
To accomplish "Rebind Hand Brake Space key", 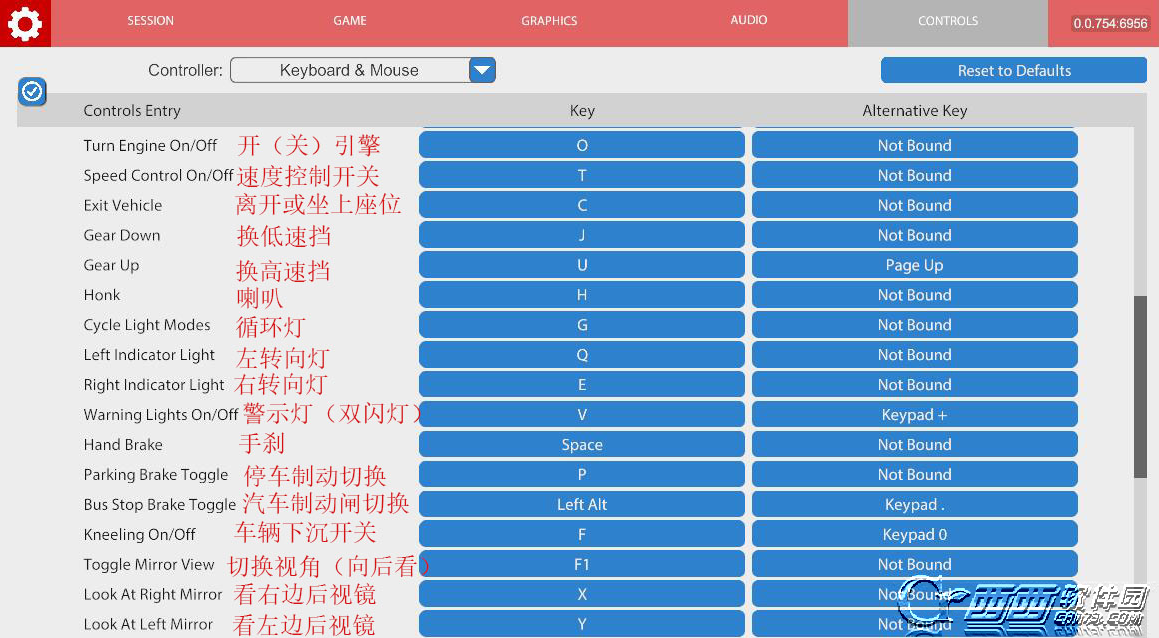I will (x=582, y=444).
